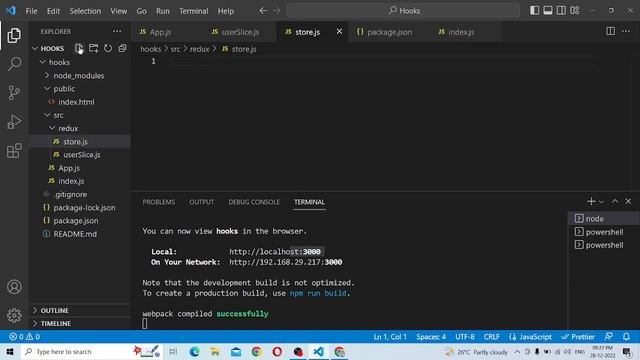Open the DEBUG CONSOLE panel tab

[254, 202]
